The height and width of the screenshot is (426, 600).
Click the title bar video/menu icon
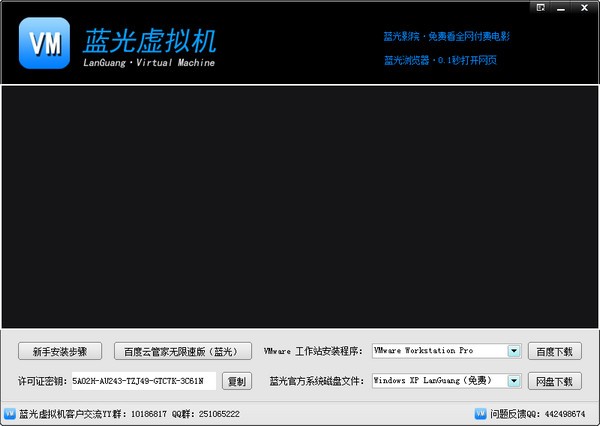(540, 7)
